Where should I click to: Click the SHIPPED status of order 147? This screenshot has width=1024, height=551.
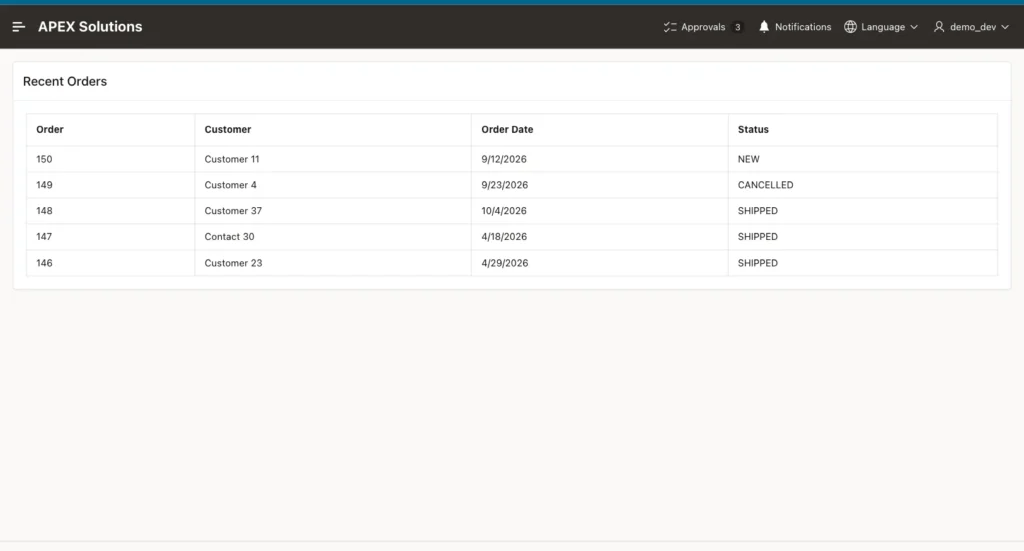coord(758,236)
